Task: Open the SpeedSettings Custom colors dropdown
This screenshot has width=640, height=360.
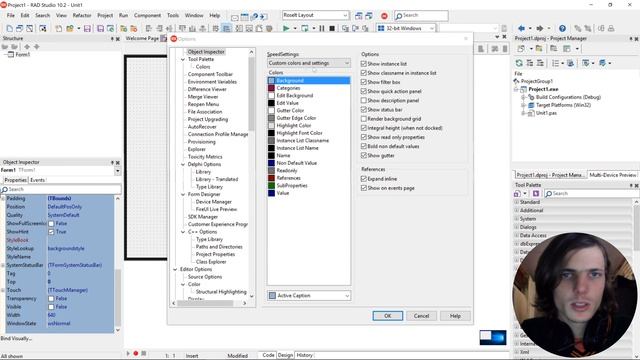Action: [309, 63]
